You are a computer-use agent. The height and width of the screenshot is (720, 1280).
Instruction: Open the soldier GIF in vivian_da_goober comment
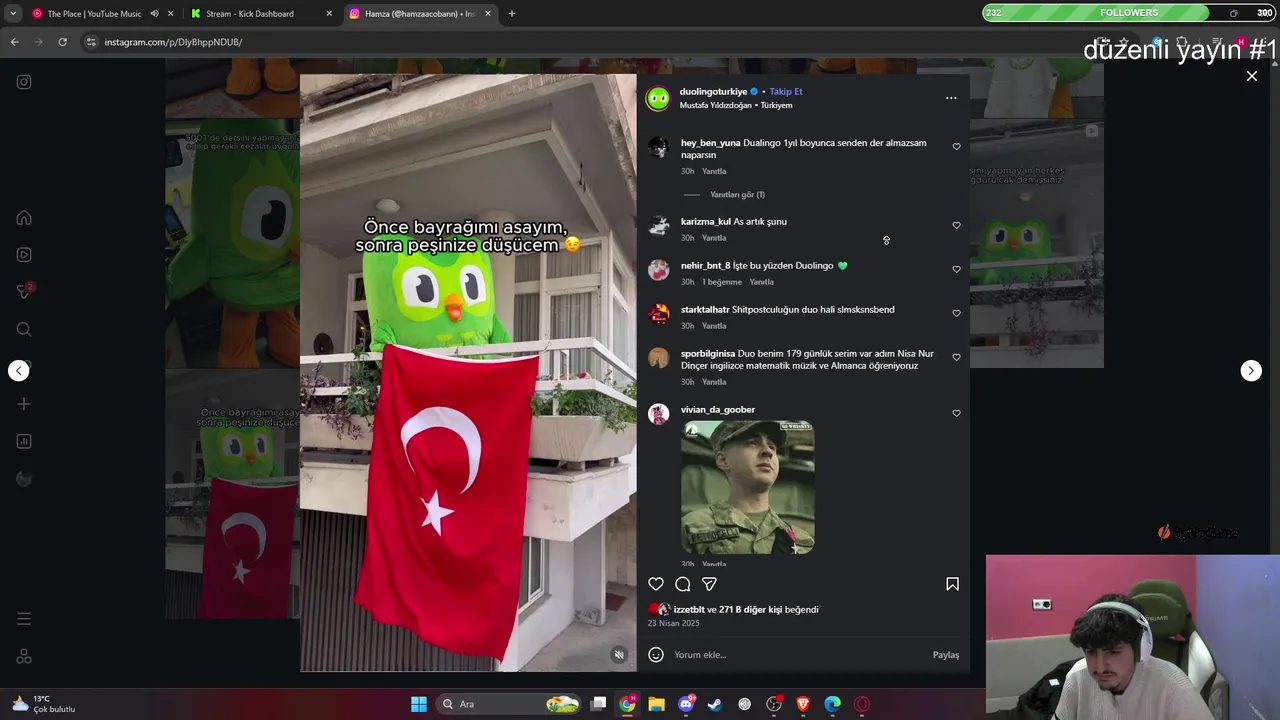[x=748, y=487]
